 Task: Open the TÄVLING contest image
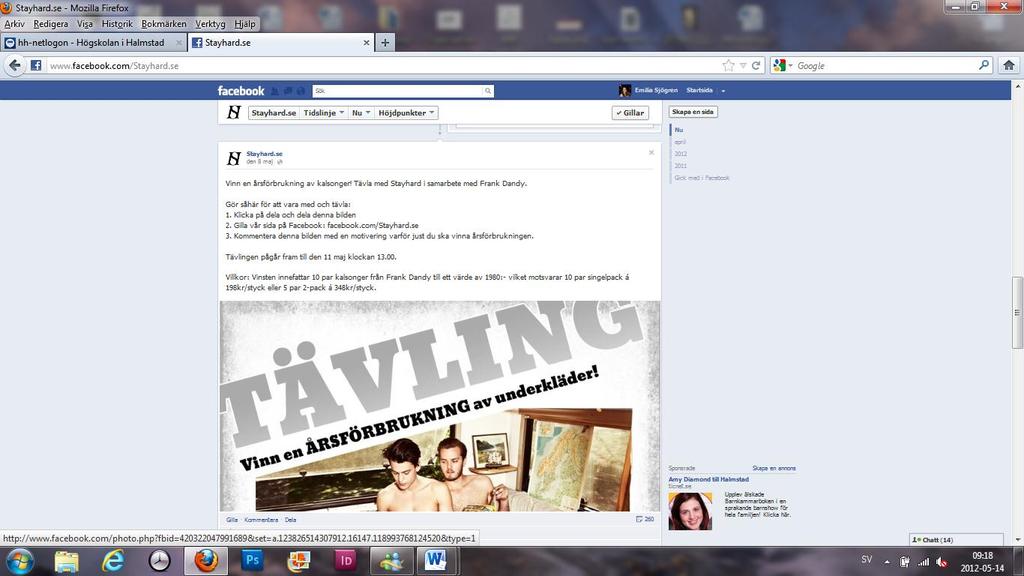[440, 406]
